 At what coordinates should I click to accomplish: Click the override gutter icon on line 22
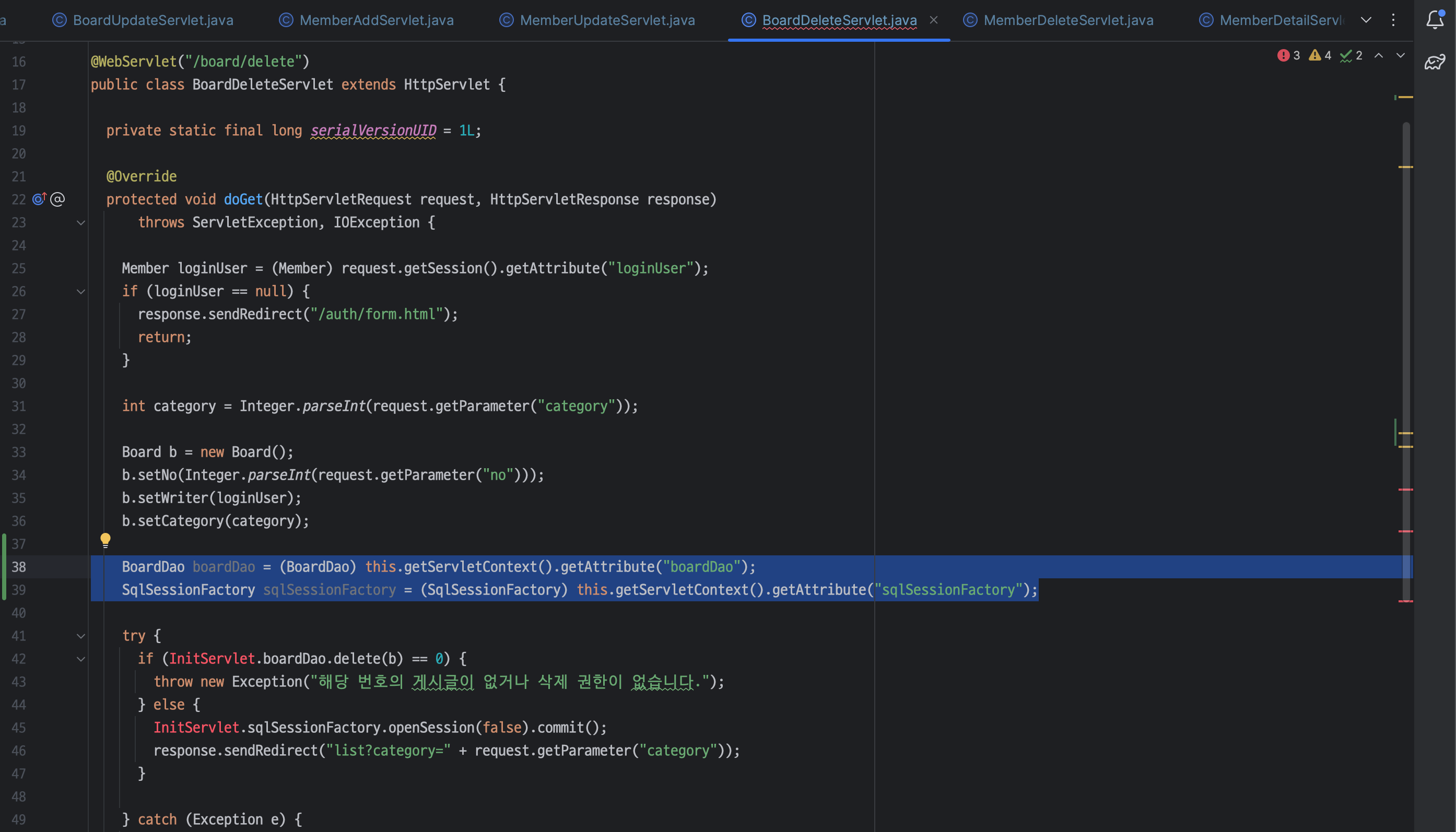(x=39, y=199)
